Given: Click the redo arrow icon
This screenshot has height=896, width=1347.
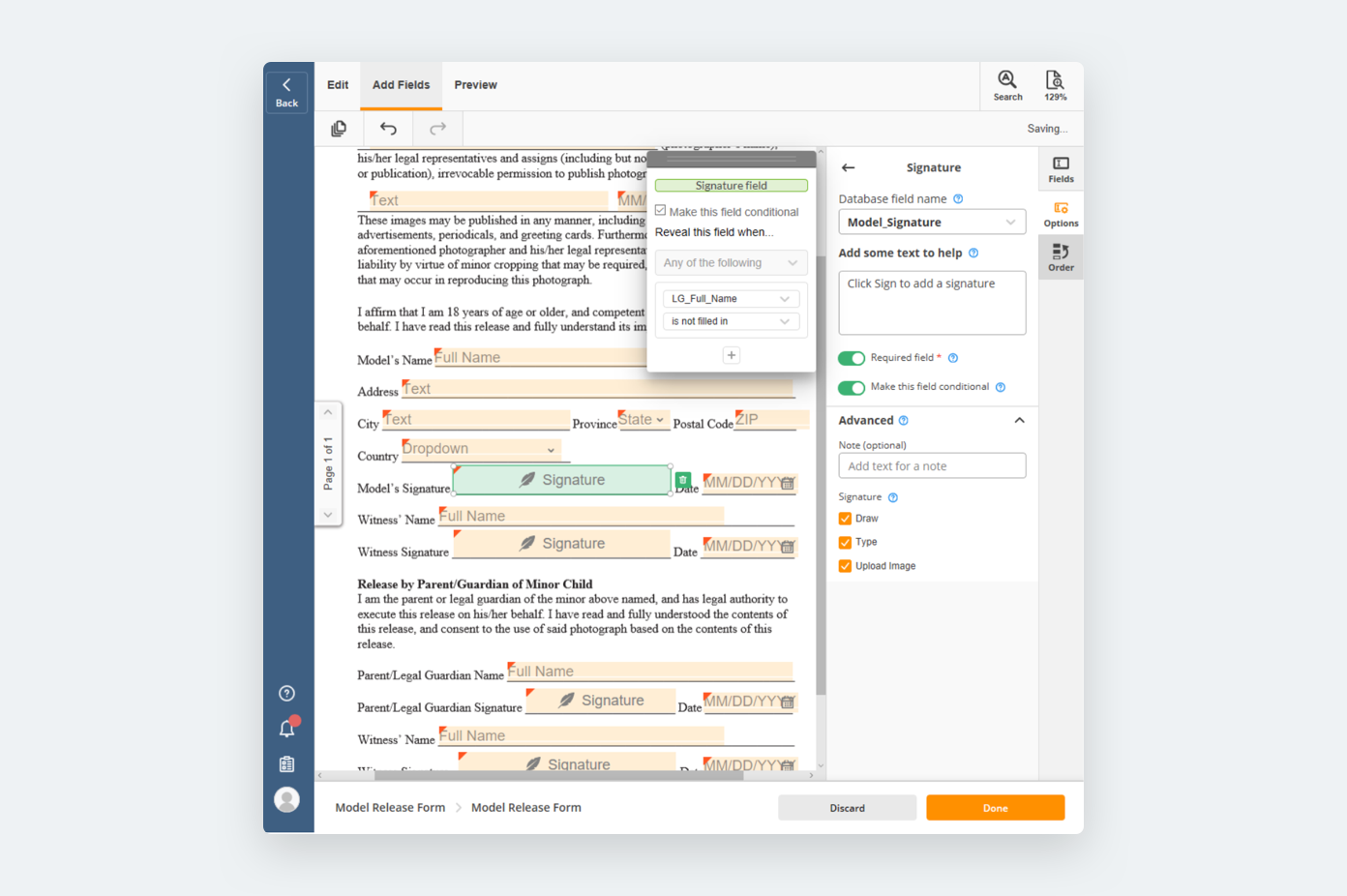Looking at the screenshot, I should [437, 129].
